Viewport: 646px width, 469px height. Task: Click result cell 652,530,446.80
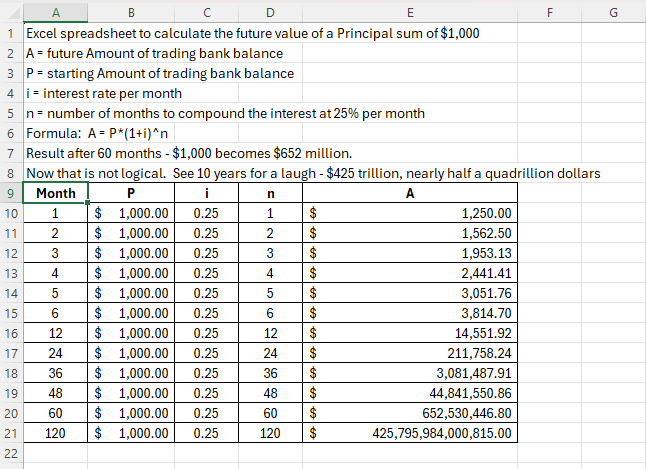pos(410,413)
